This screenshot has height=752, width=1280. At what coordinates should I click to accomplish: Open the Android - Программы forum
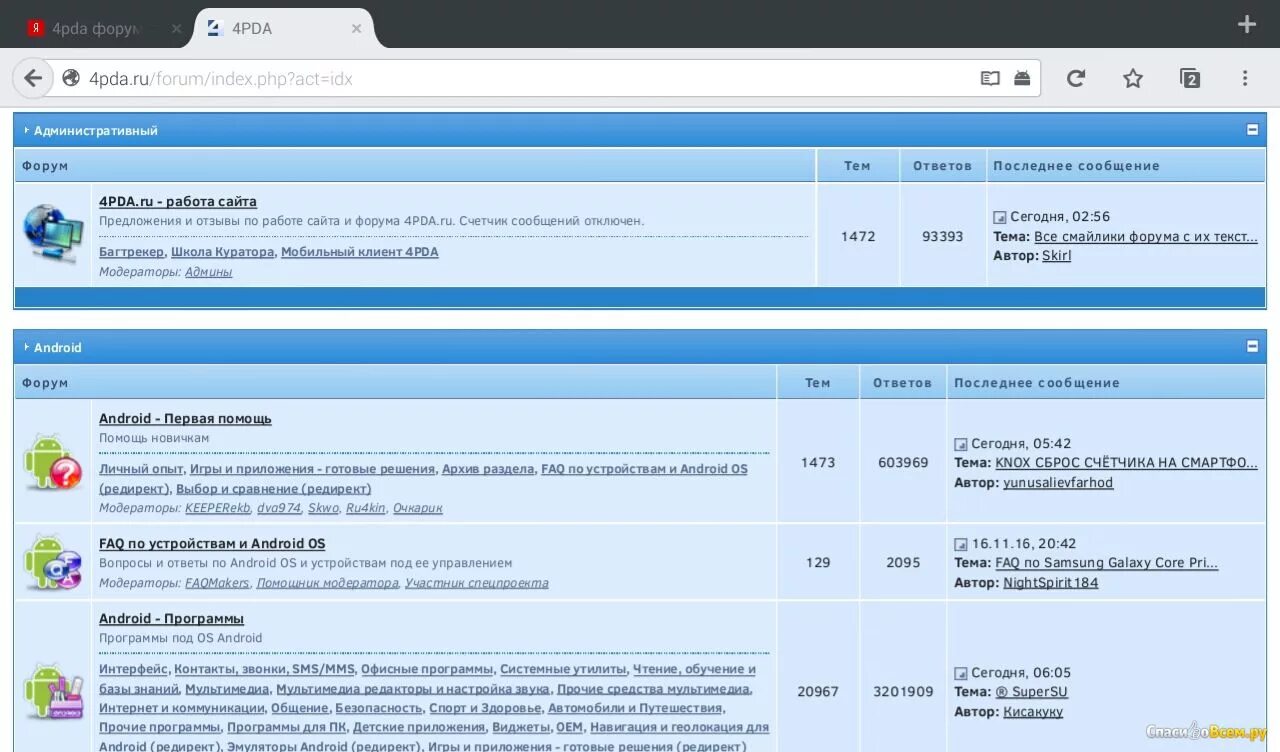tap(171, 619)
